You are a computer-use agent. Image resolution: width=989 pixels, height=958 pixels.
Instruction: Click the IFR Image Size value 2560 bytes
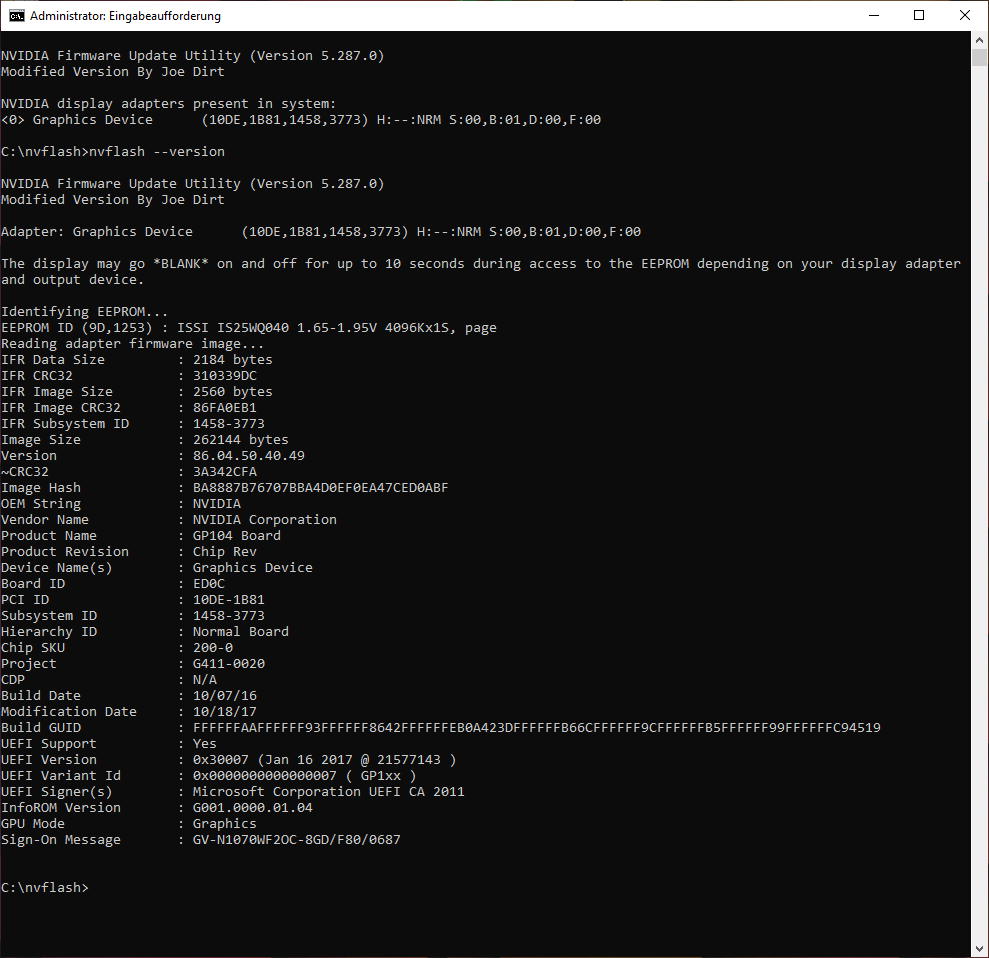(233, 392)
